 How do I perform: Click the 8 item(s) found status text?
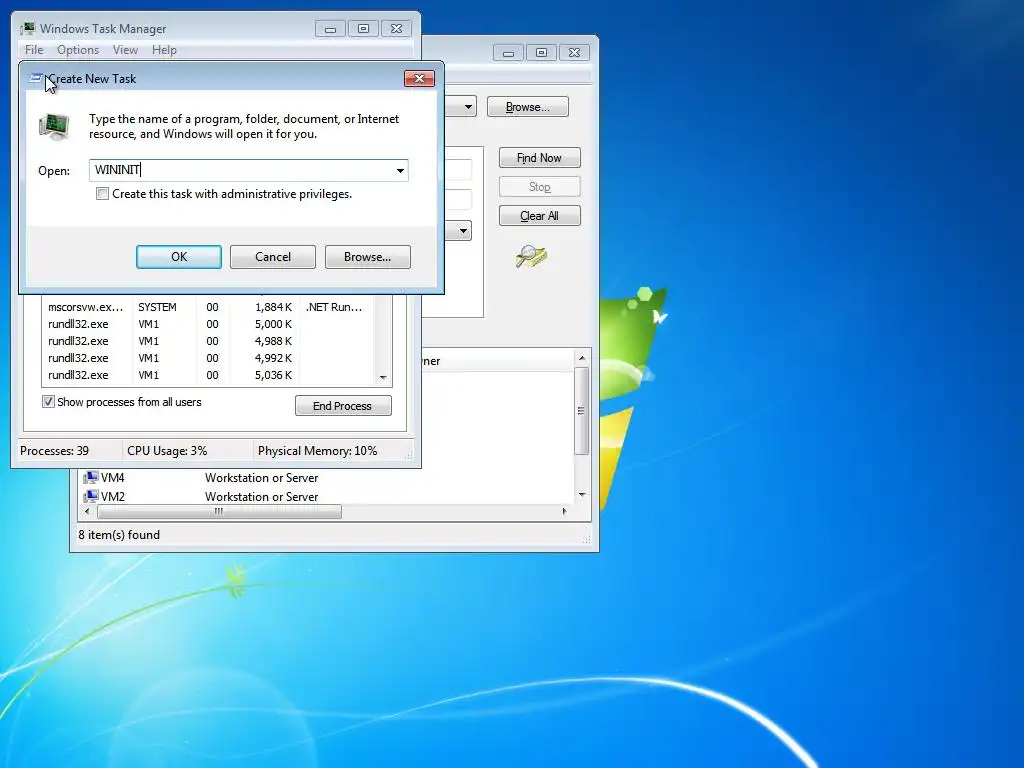tap(119, 535)
